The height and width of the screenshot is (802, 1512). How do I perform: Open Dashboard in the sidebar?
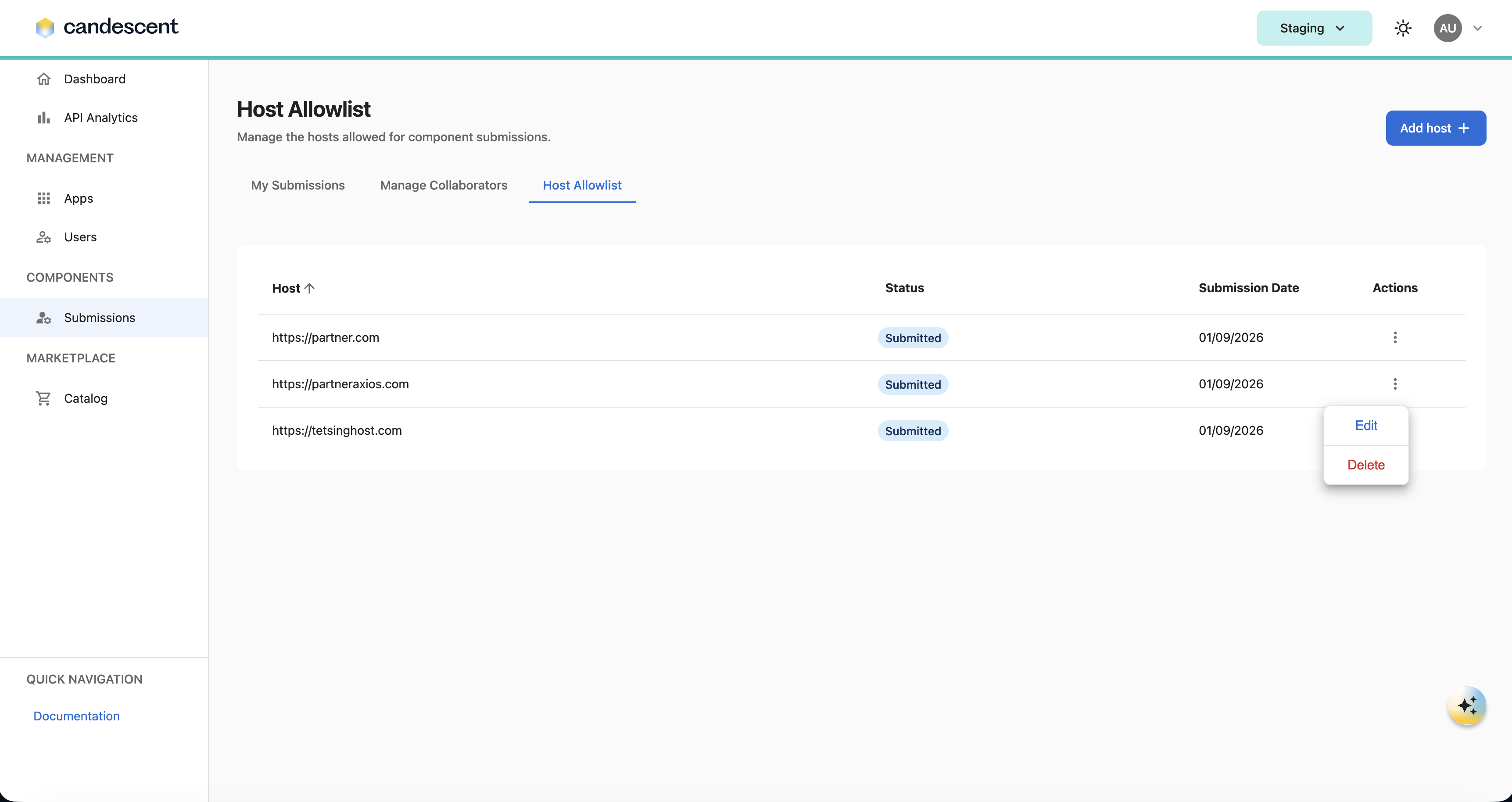coord(104,79)
